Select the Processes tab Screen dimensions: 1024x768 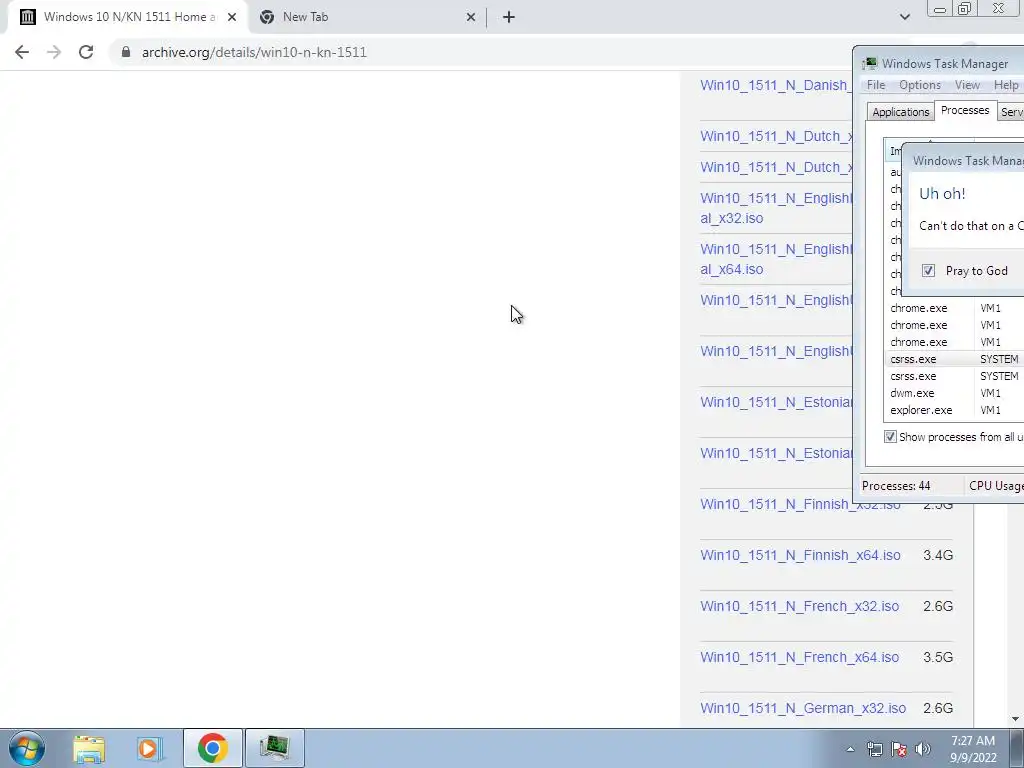[x=965, y=110]
